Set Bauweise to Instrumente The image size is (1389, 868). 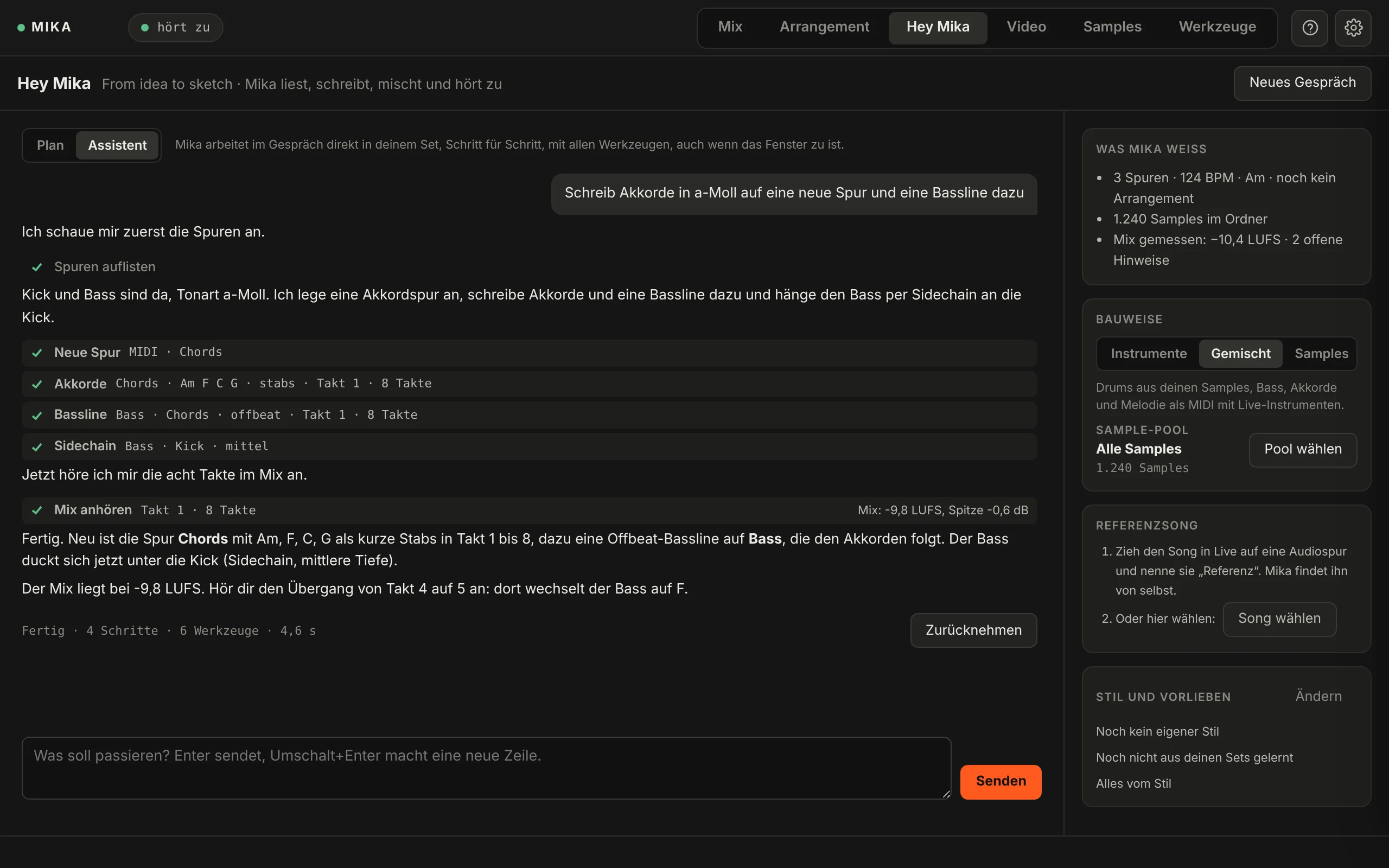(x=1149, y=354)
